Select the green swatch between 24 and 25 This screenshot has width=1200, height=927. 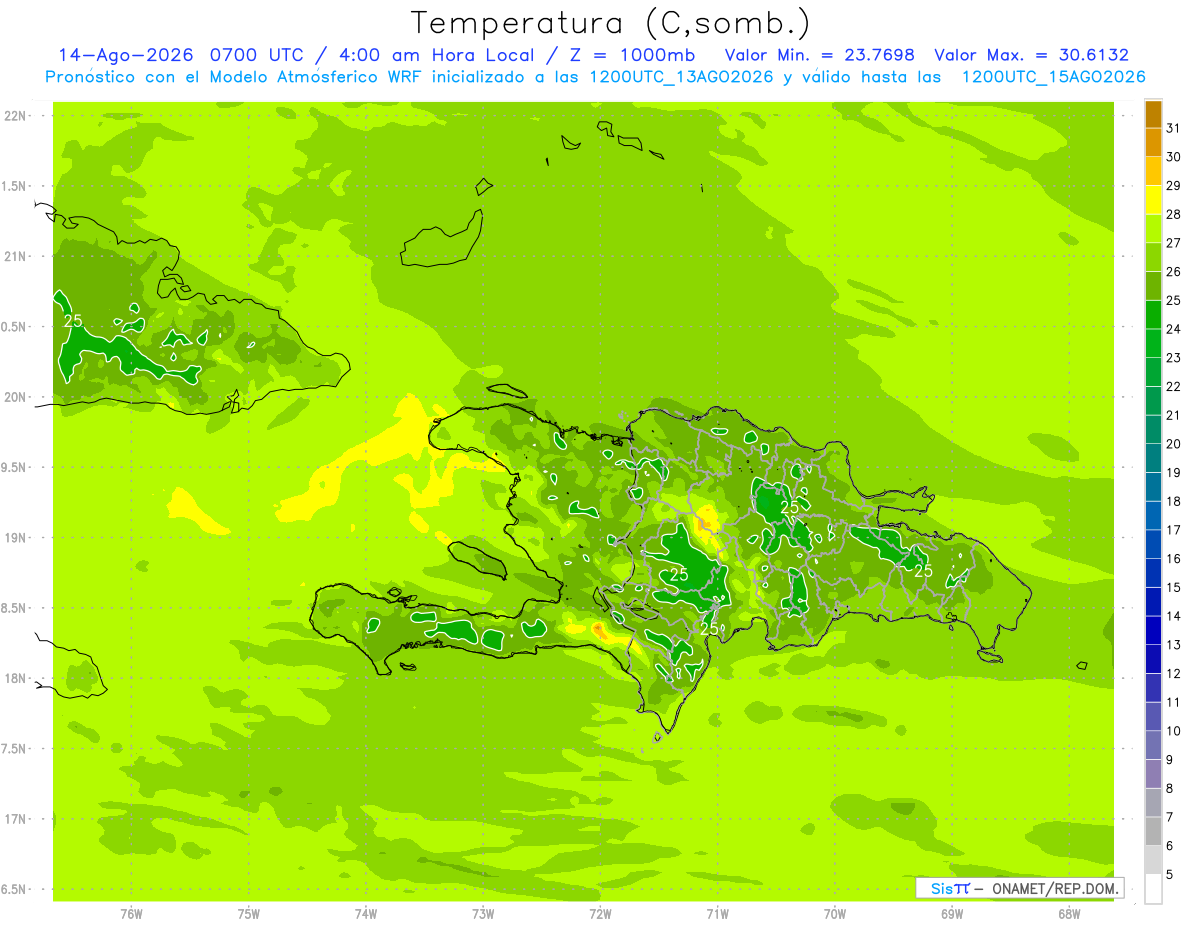point(1153,315)
